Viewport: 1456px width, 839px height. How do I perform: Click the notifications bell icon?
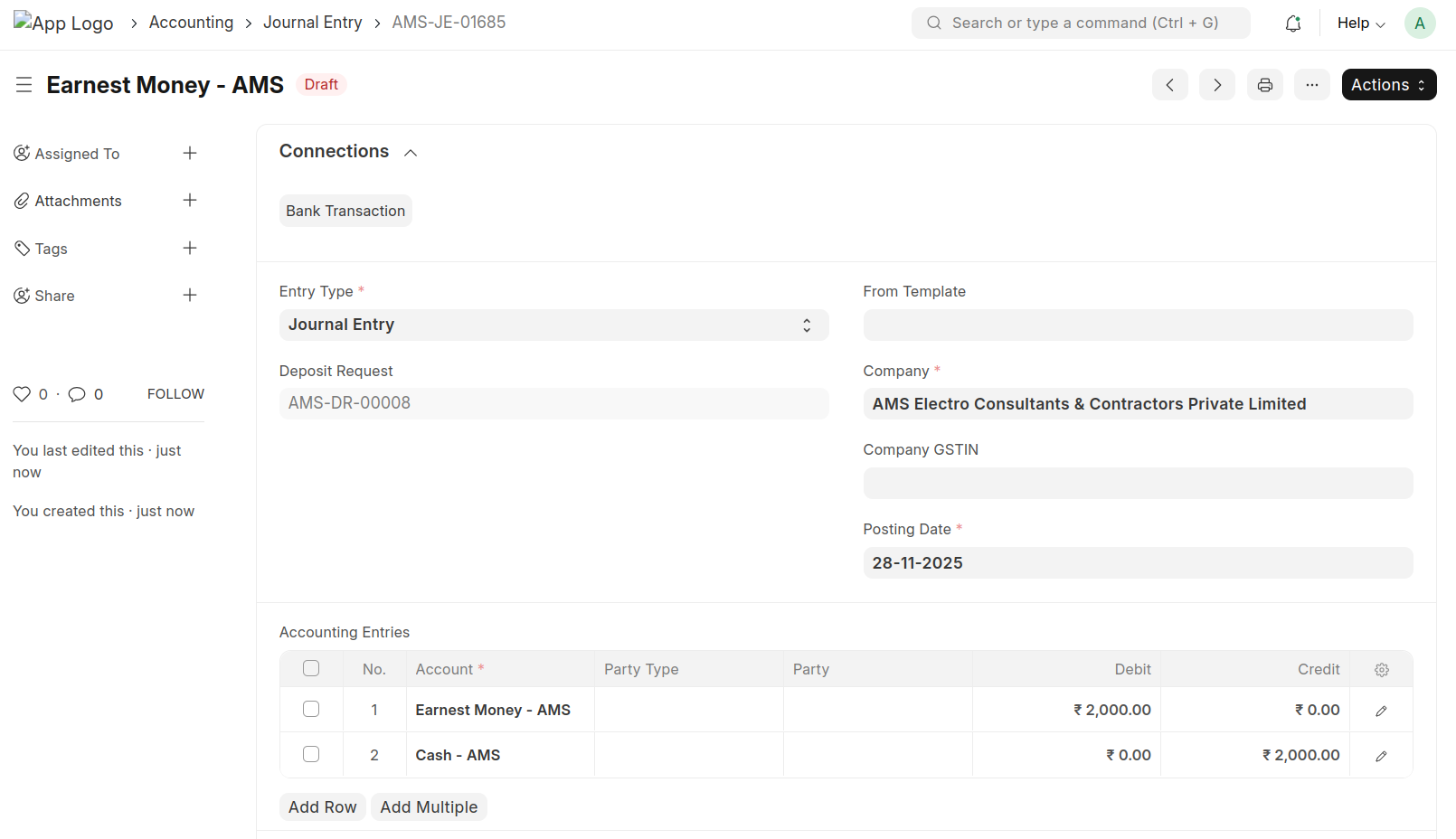click(x=1292, y=24)
